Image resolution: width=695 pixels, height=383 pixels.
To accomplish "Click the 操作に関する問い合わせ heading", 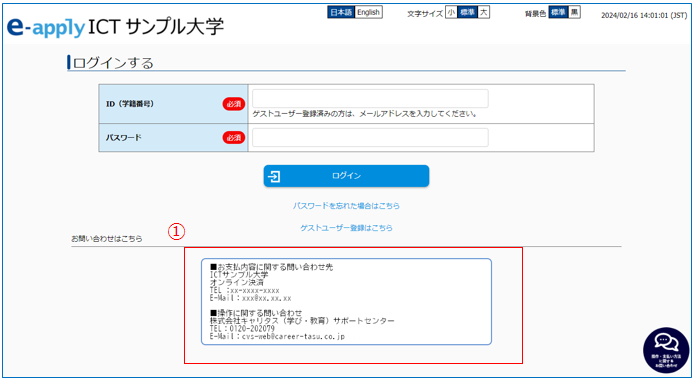I will point(256,313).
